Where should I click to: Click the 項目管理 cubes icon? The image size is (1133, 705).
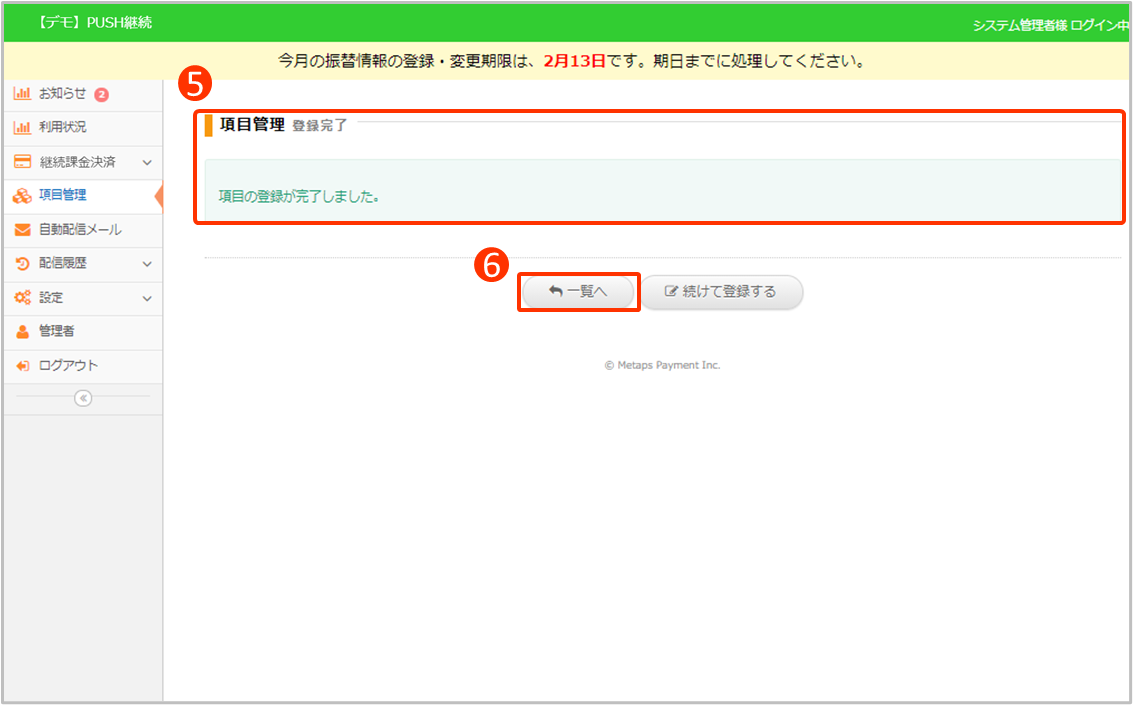coord(22,196)
